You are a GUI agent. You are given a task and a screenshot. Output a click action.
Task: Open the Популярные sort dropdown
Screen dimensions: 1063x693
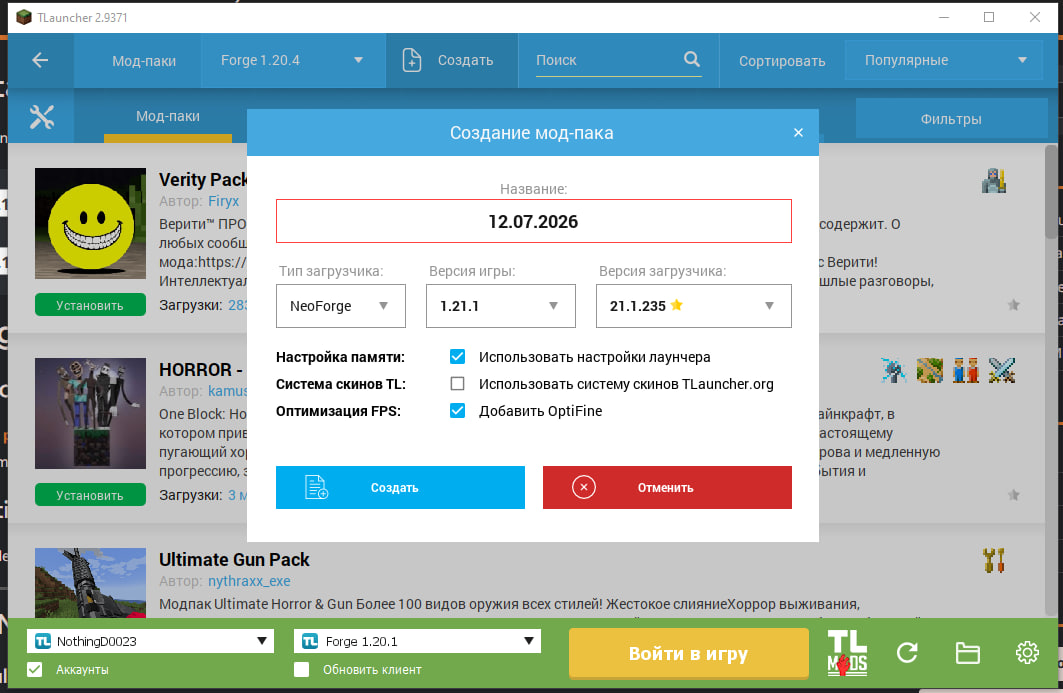point(944,60)
